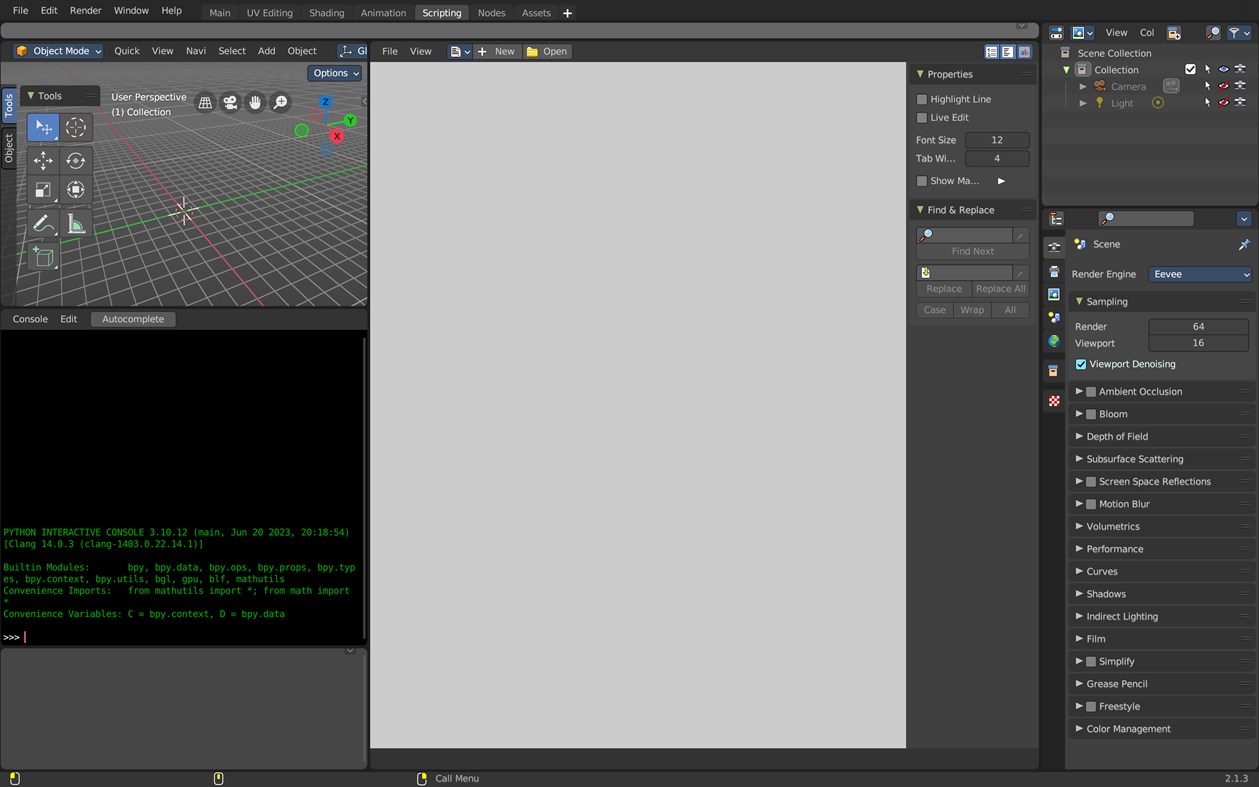
Task: Switch to the Animation workspace tab
Action: [x=383, y=13]
